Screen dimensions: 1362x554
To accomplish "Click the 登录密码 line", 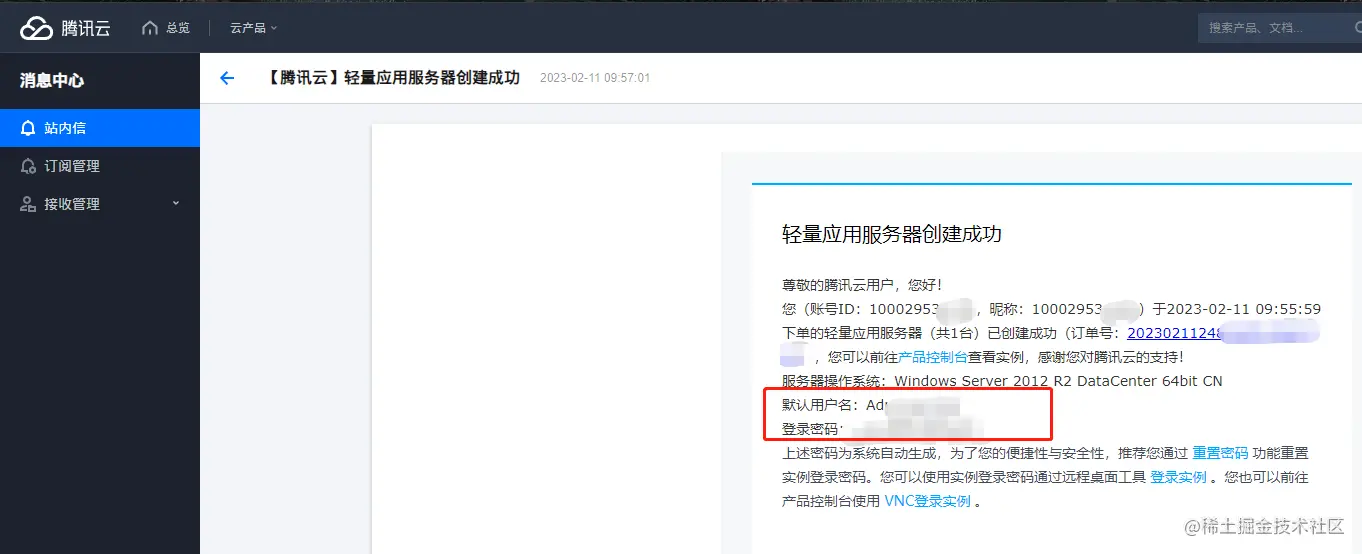I will pos(882,429).
